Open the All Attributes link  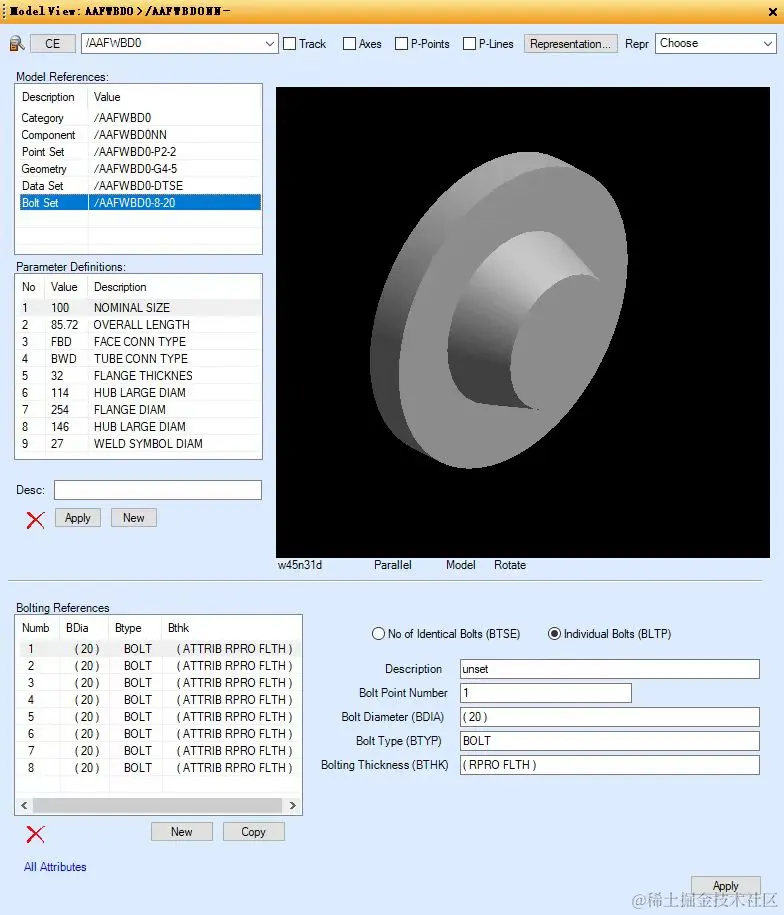(x=55, y=867)
